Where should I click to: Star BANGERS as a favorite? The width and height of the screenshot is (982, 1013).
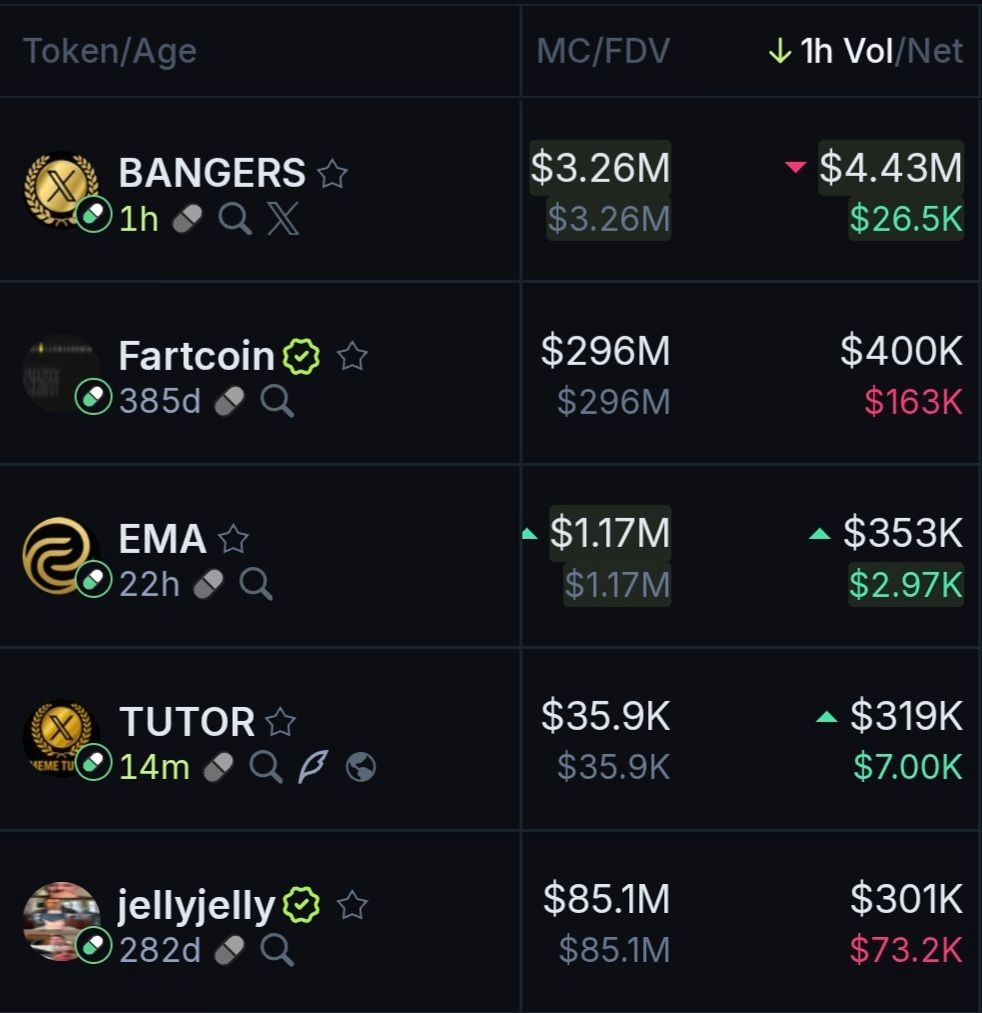332,174
